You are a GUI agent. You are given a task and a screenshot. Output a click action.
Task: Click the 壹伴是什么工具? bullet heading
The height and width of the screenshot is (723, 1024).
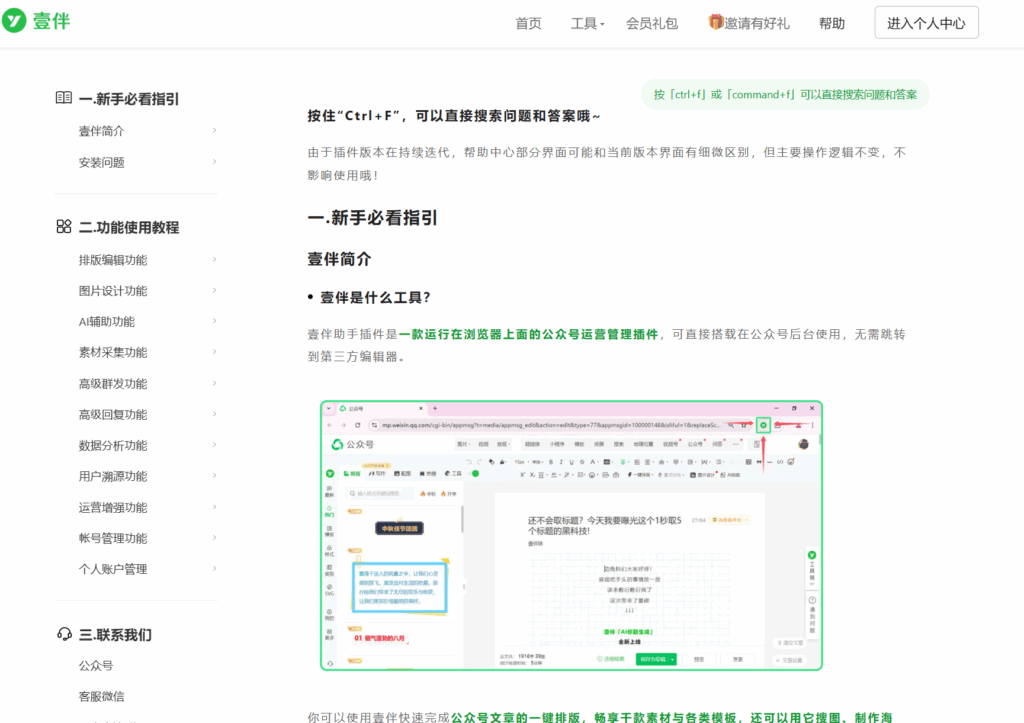tap(375, 298)
